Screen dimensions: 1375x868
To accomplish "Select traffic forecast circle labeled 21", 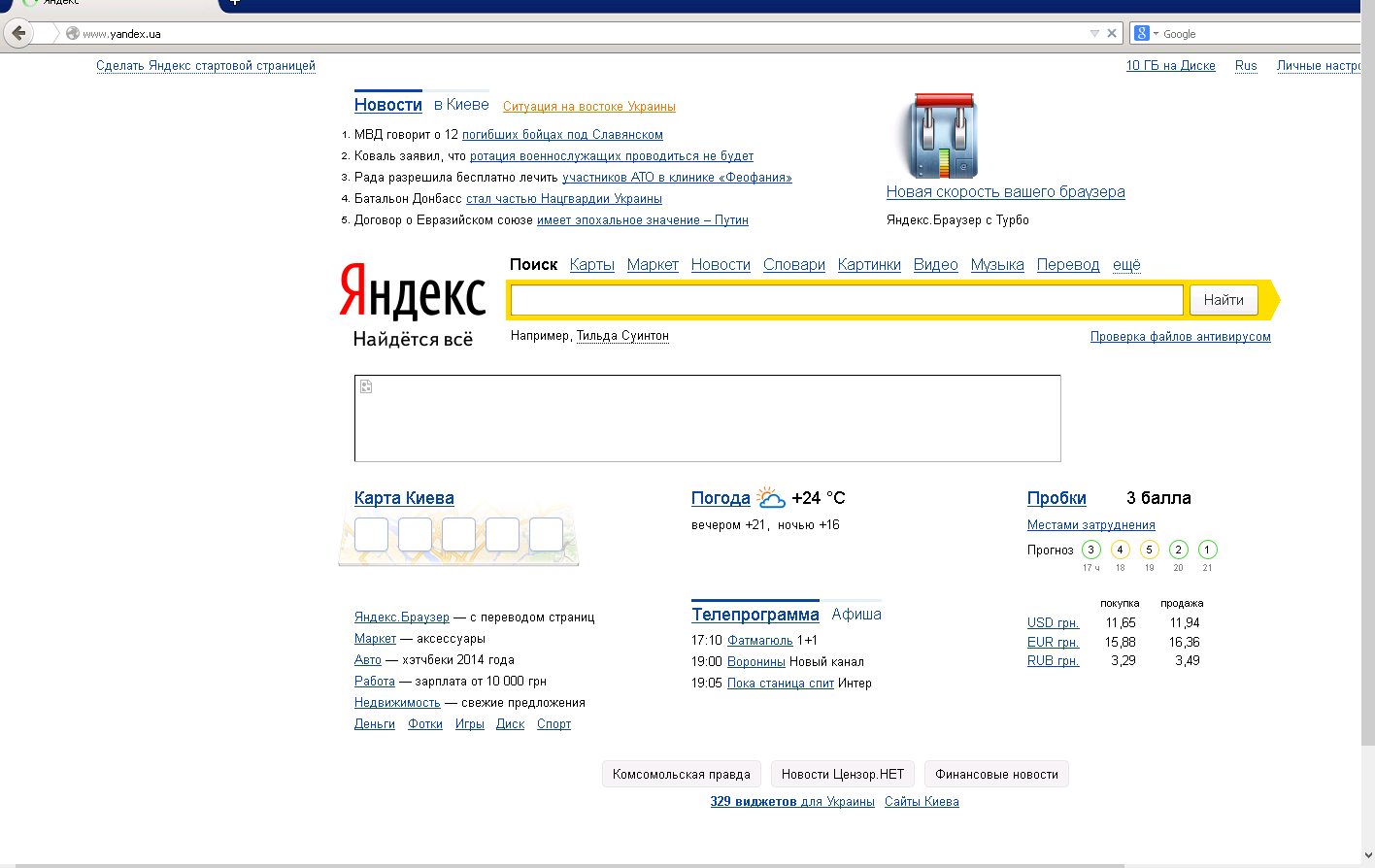I will coord(1207,550).
